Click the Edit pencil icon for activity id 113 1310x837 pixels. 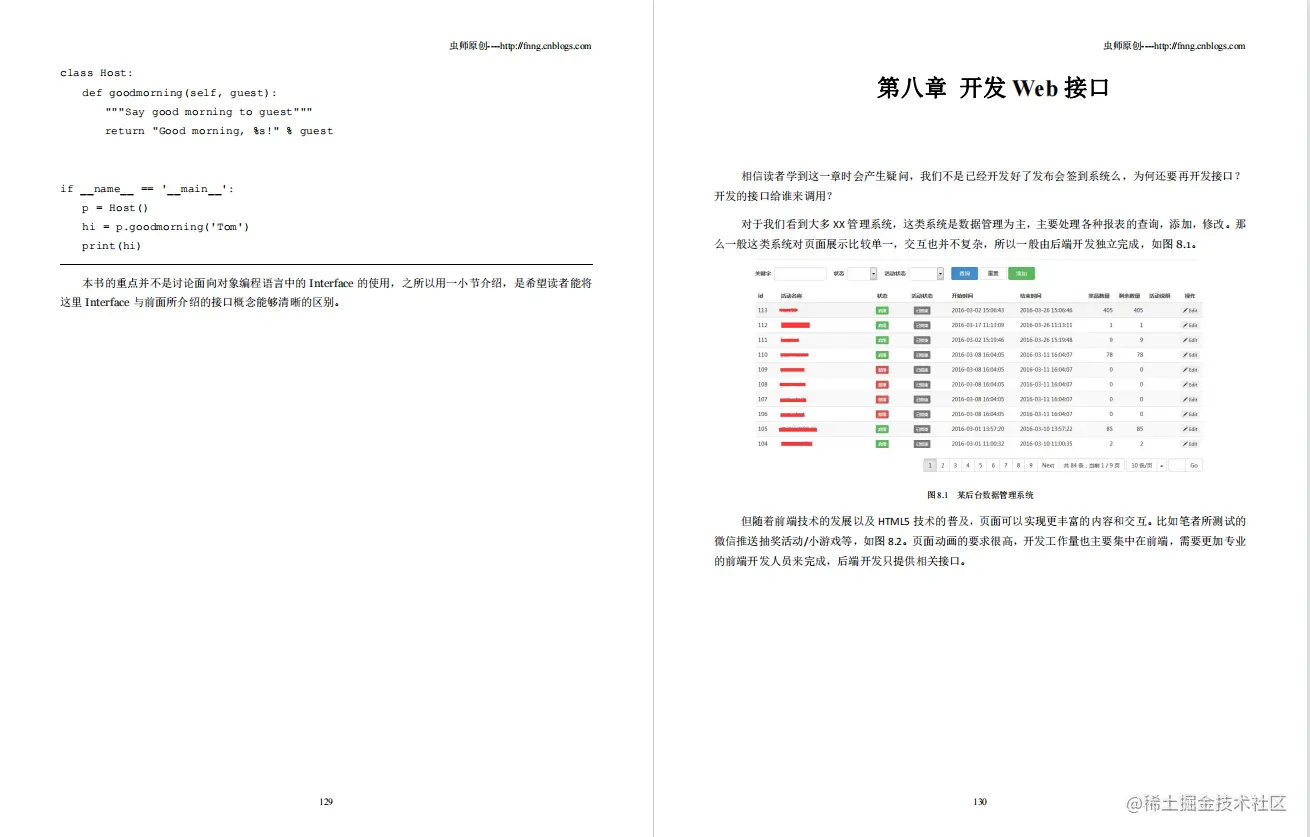(1189, 310)
